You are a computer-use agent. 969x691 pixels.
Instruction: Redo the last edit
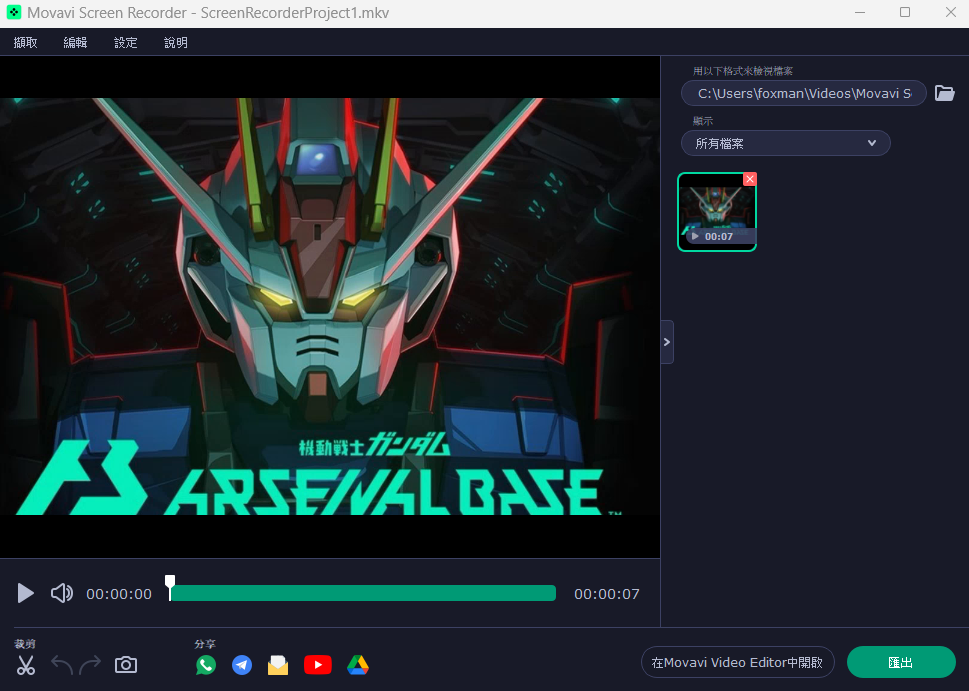(x=90, y=665)
